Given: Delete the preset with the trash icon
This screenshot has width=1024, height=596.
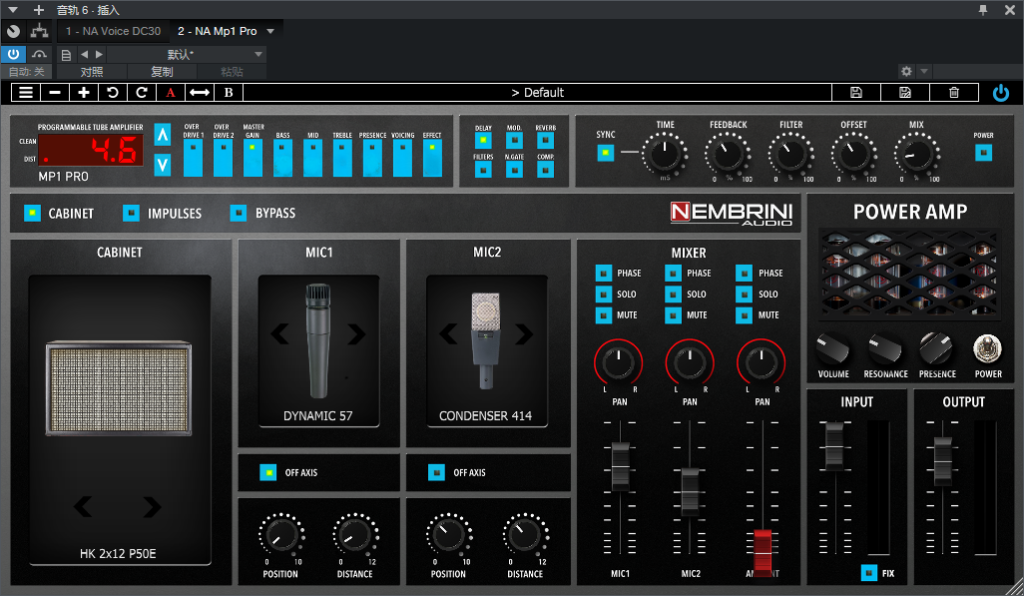Looking at the screenshot, I should 954,93.
